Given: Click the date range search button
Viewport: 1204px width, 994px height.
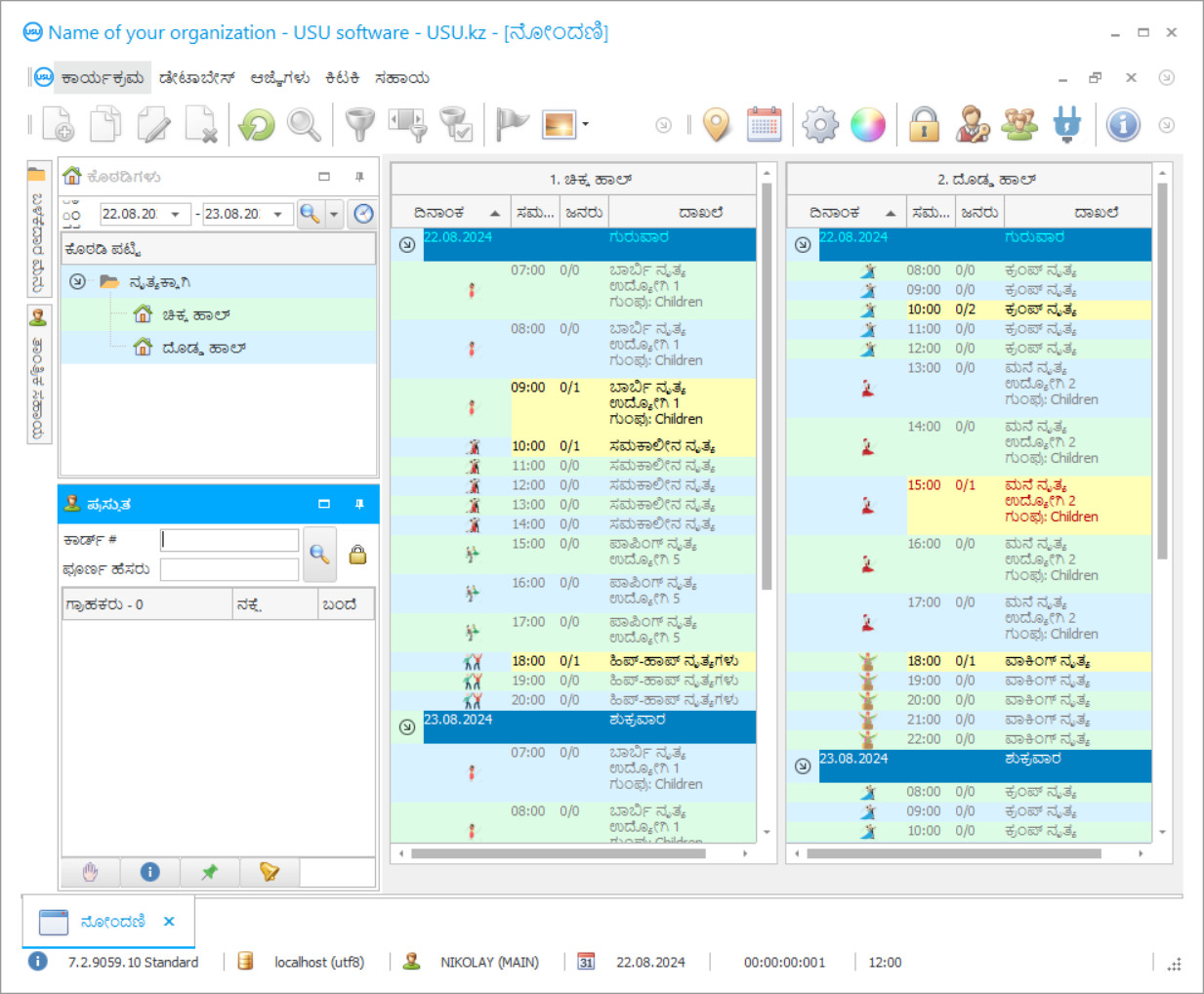Looking at the screenshot, I should pyautogui.click(x=311, y=214).
